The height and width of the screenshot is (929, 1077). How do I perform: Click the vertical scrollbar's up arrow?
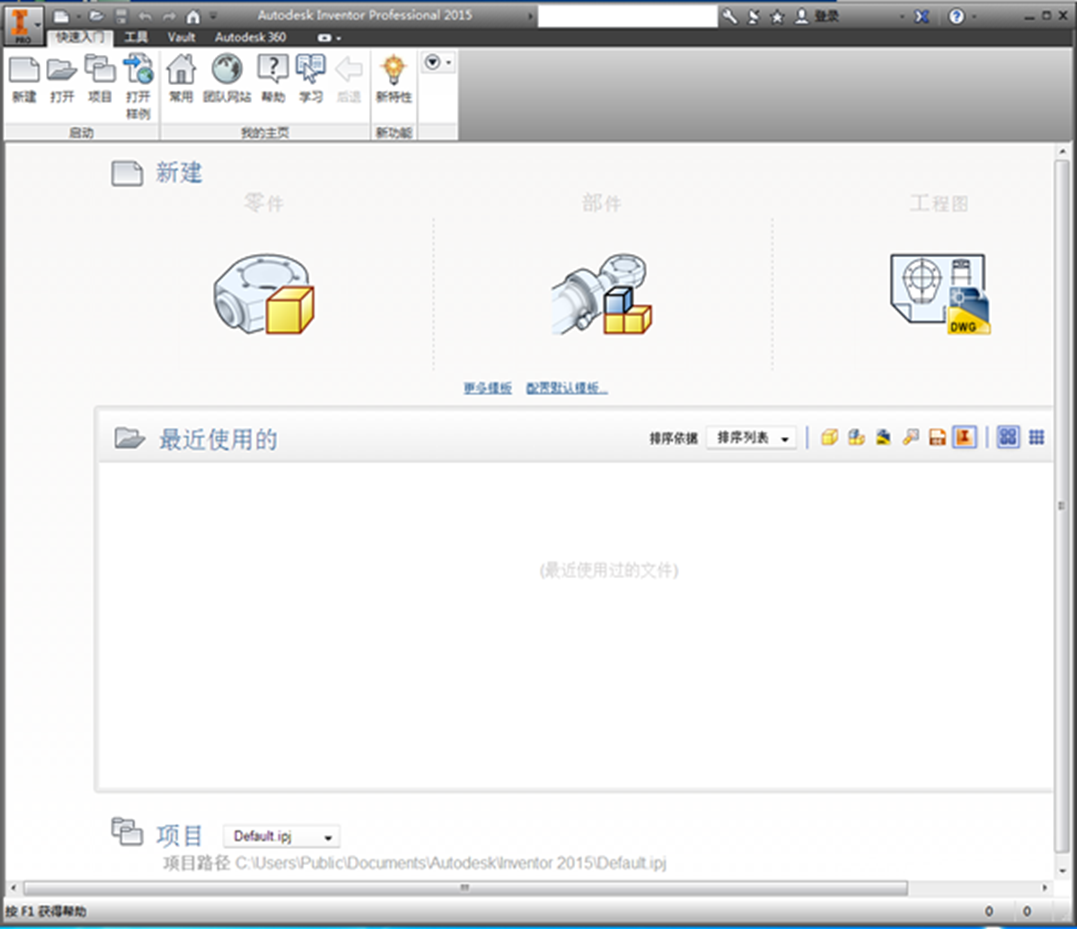coord(1062,151)
